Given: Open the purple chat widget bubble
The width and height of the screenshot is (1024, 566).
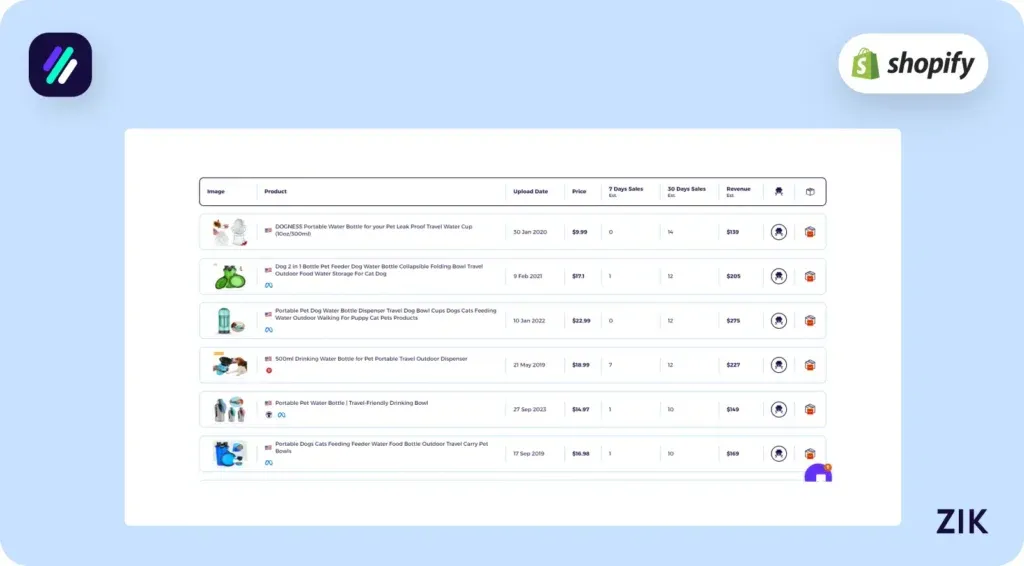Looking at the screenshot, I should (818, 474).
